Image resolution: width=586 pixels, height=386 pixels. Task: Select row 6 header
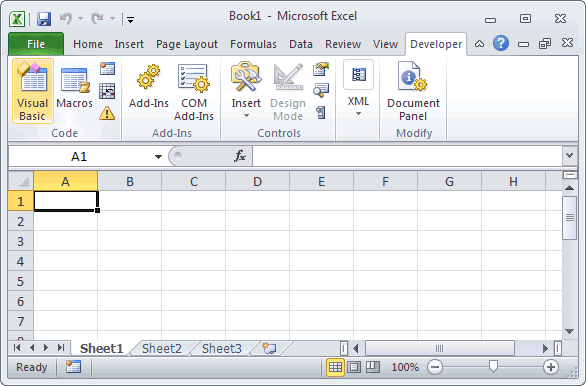point(21,301)
